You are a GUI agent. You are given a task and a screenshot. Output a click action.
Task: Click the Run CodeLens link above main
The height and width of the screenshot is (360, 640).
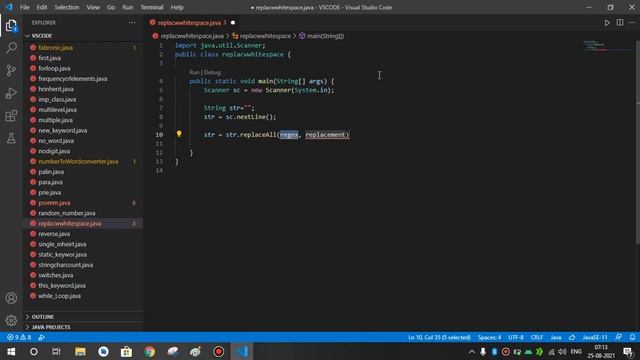click(194, 72)
